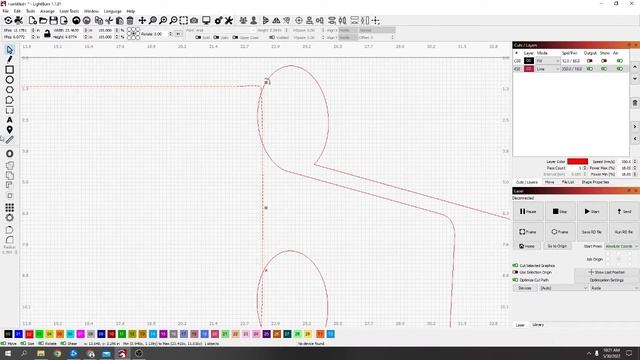
Task: Click the red Layer Color swatch
Action: 577,162
